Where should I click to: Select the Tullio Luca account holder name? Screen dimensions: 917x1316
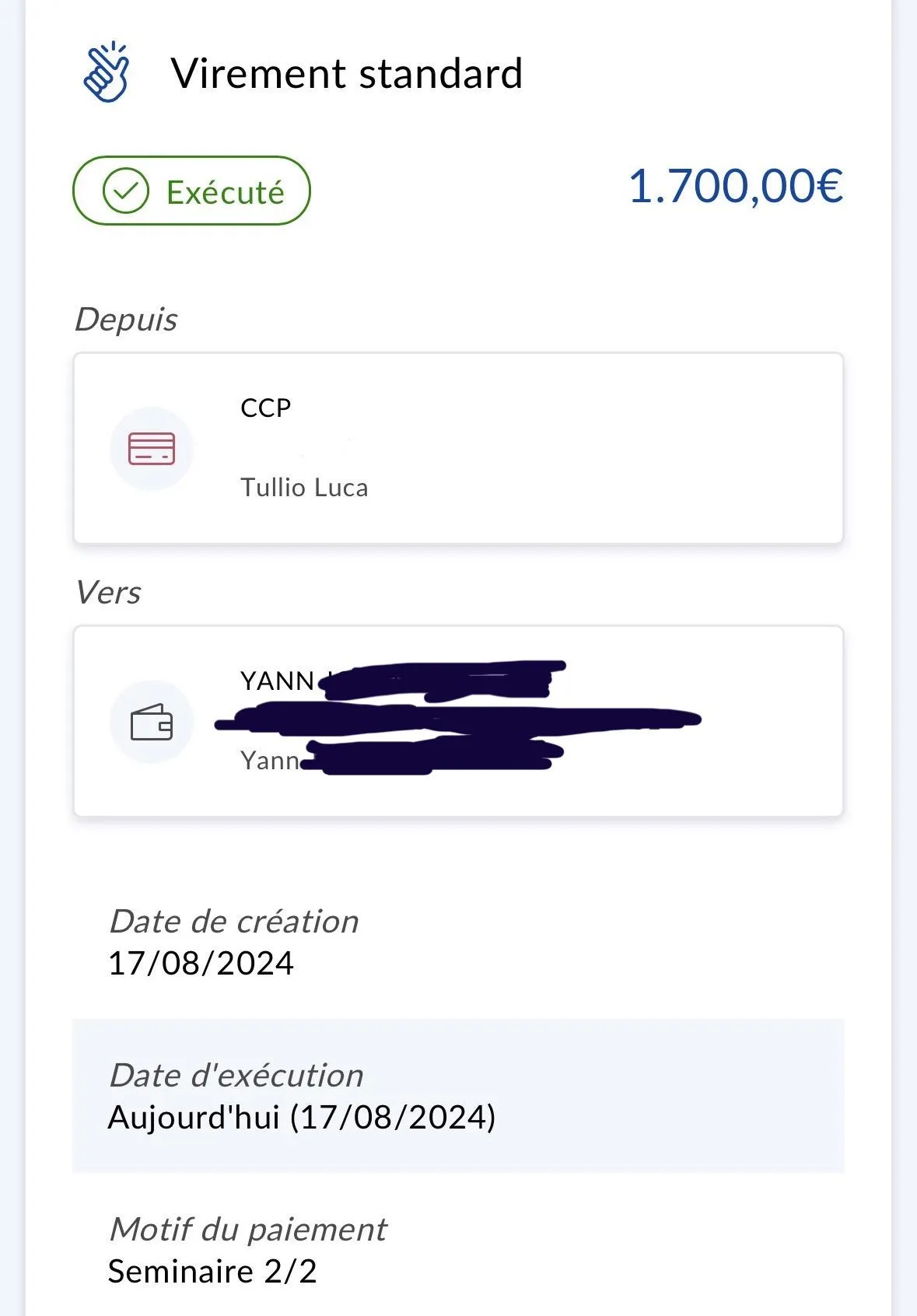coord(304,488)
